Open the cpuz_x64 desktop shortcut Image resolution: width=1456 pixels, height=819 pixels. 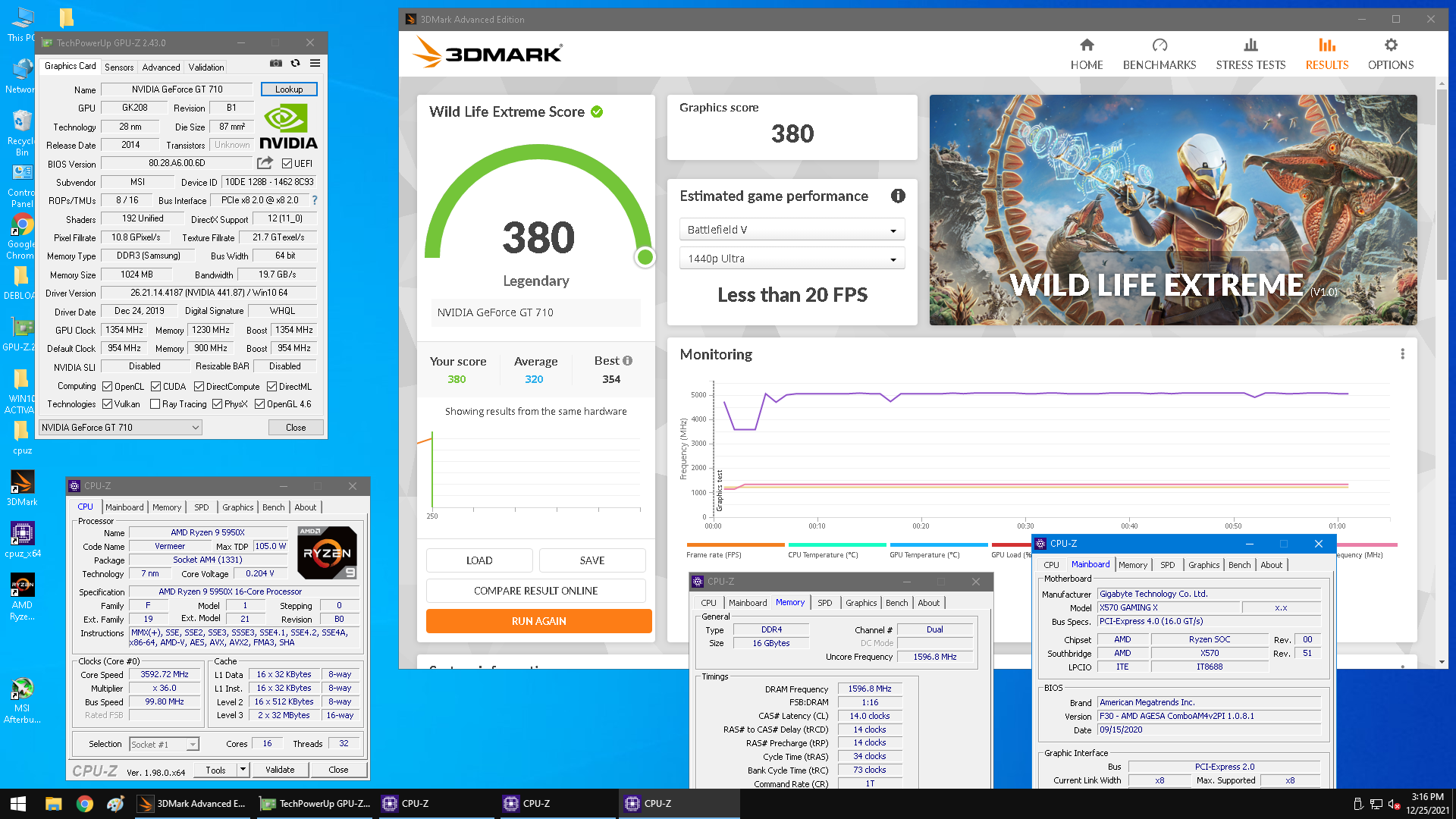pyautogui.click(x=22, y=540)
